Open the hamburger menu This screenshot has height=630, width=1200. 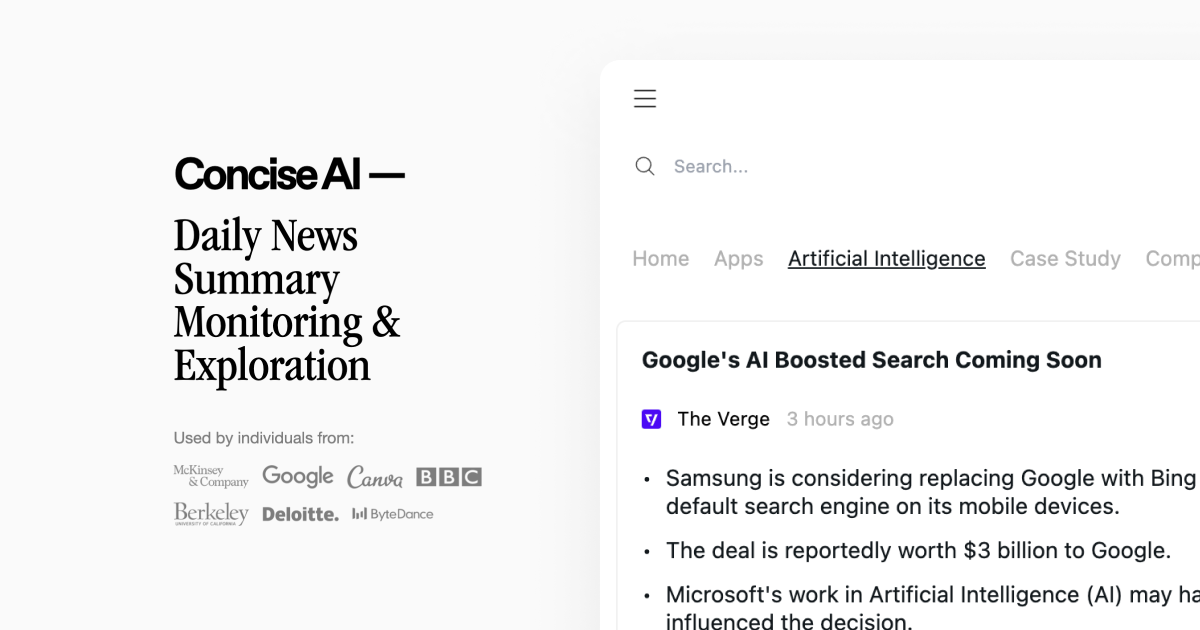click(x=645, y=98)
